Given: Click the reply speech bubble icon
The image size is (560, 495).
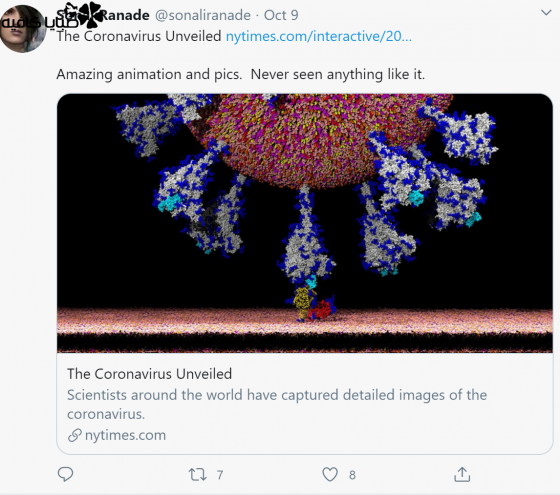Looking at the screenshot, I should (65, 474).
